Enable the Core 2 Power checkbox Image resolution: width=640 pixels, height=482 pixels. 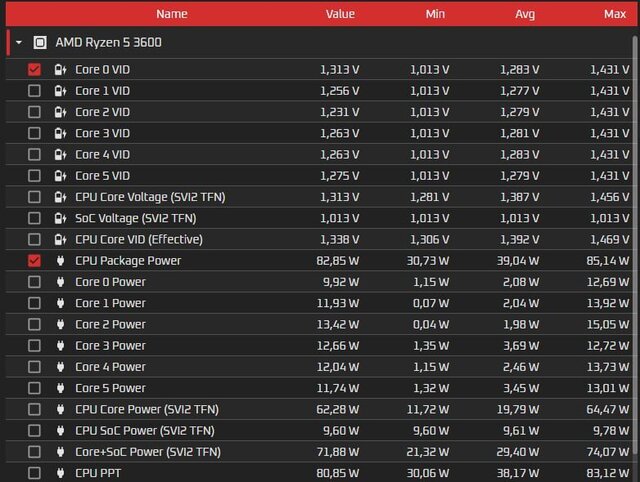tap(35, 325)
